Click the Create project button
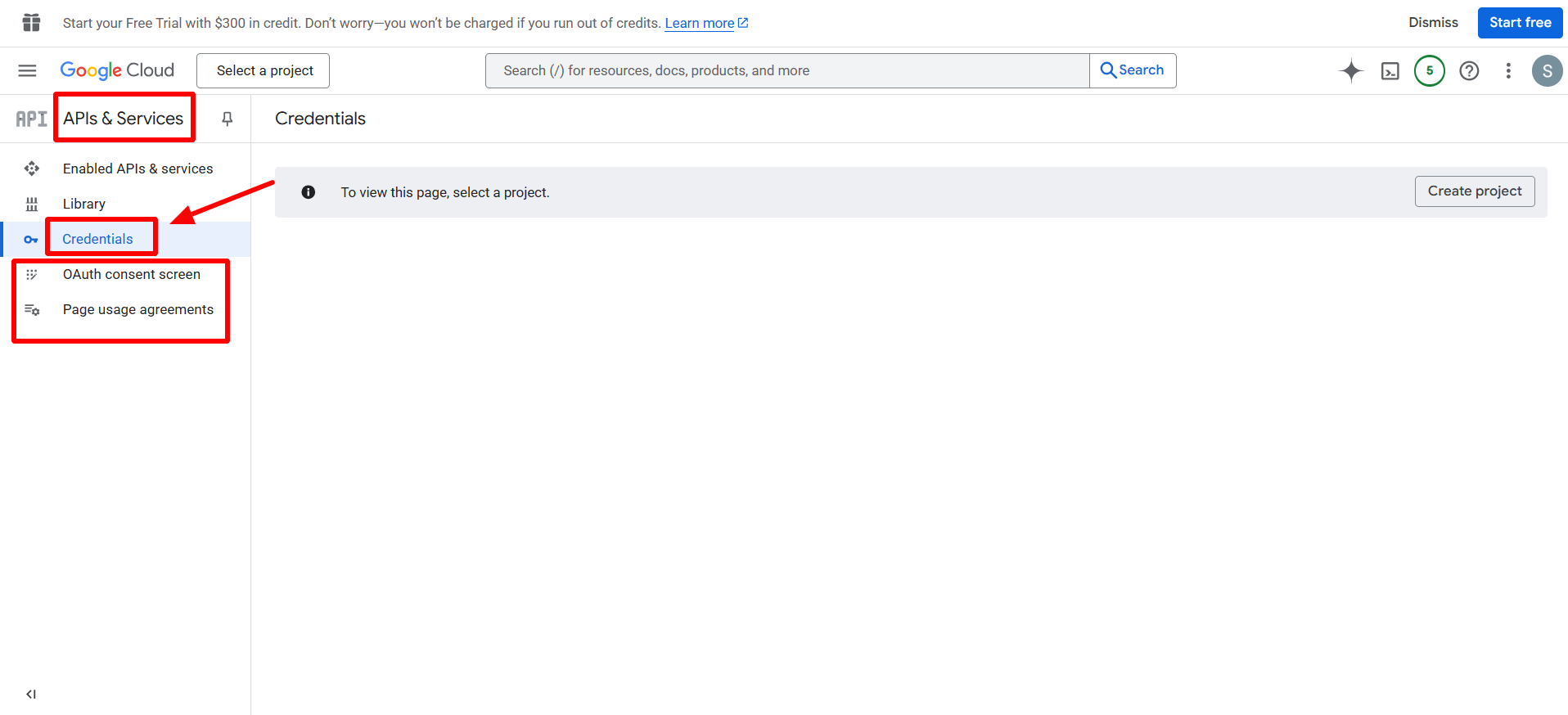 pyautogui.click(x=1475, y=191)
